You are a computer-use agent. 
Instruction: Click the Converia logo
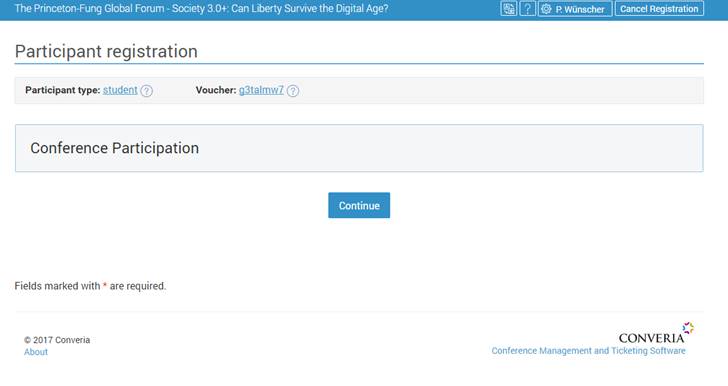click(656, 333)
